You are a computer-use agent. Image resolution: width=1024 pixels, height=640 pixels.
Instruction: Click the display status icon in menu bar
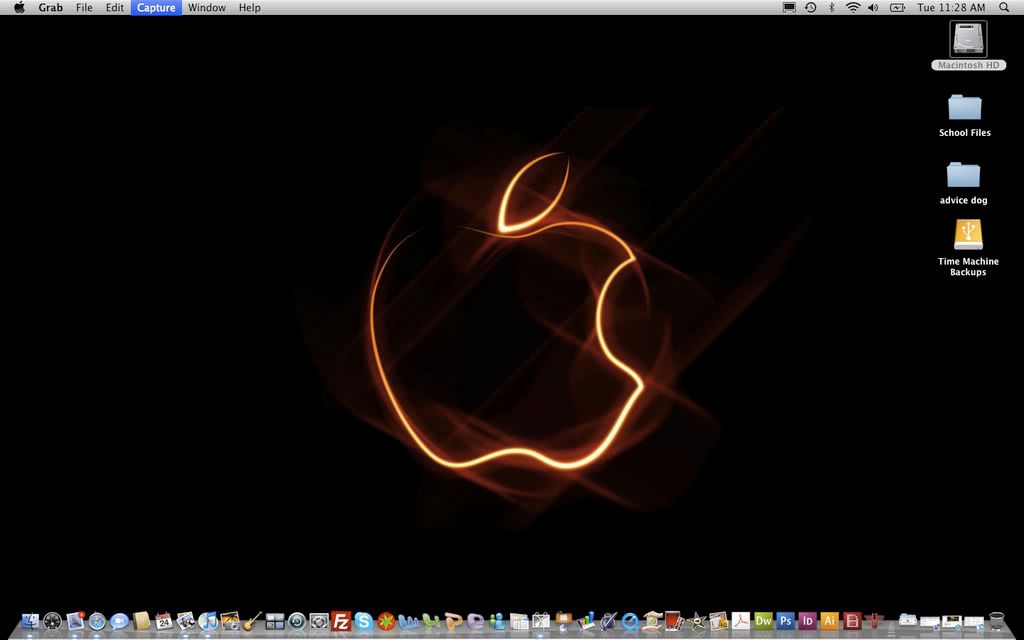[x=789, y=7]
